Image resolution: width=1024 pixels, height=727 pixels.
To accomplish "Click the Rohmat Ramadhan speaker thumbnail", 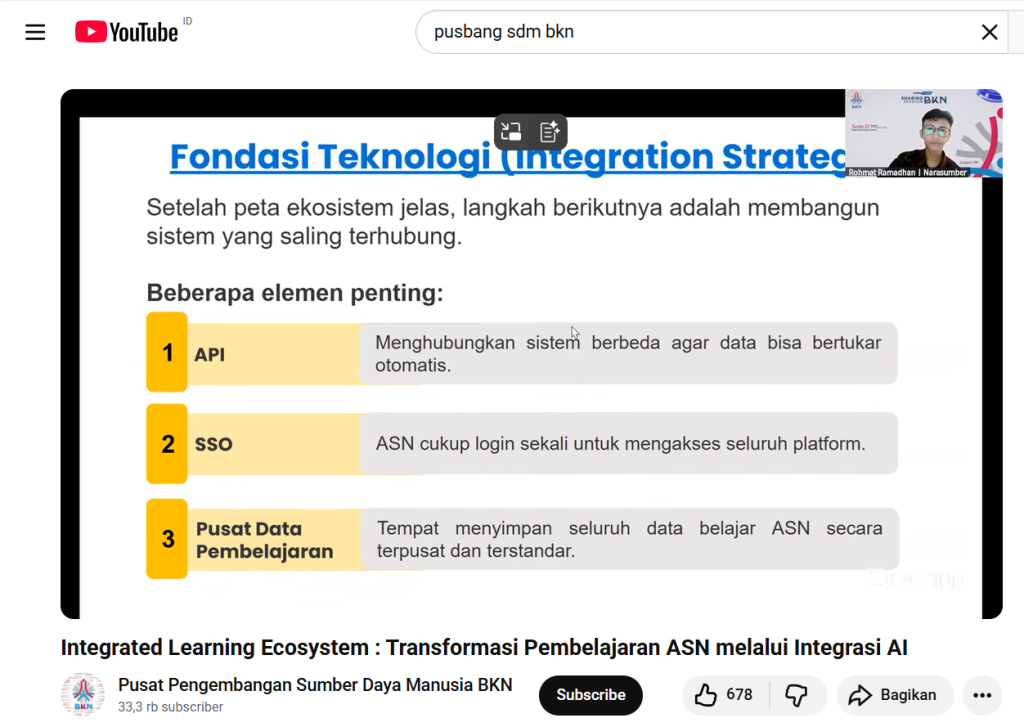I will pos(922,133).
